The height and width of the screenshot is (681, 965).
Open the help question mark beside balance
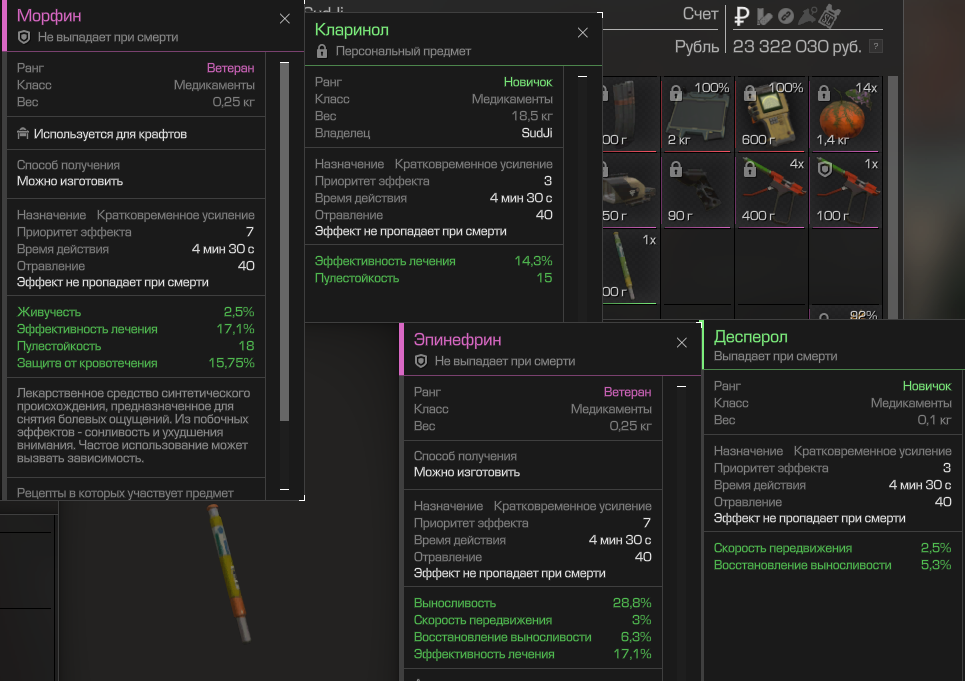click(x=876, y=46)
